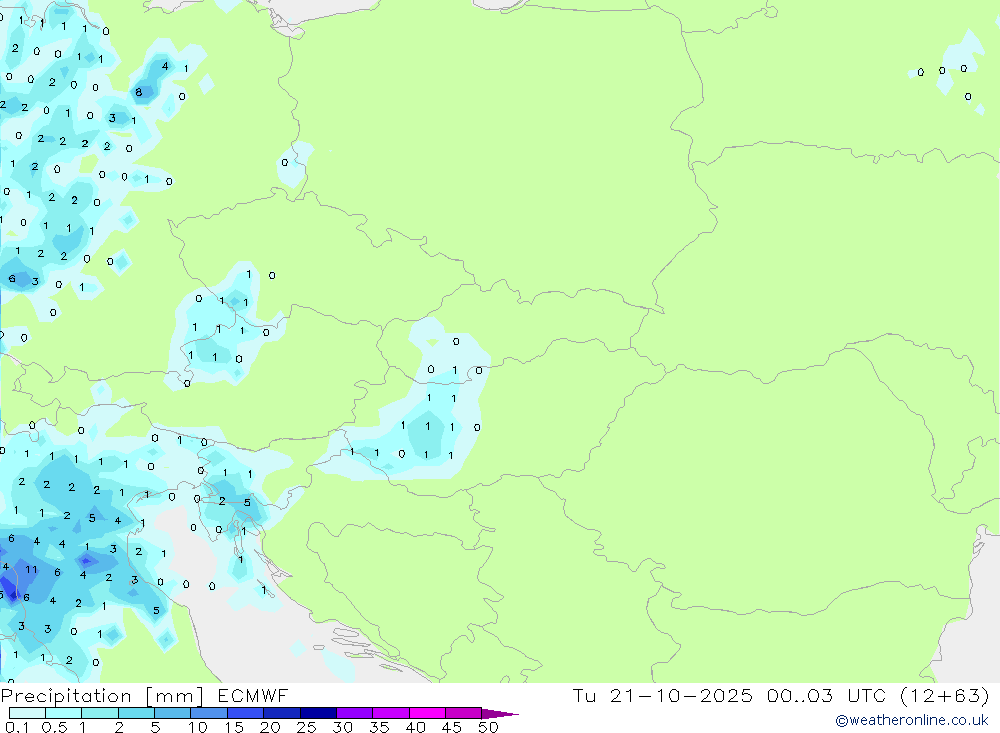Click the "50" legend scale label
This screenshot has height=733, width=1000.
(488, 727)
